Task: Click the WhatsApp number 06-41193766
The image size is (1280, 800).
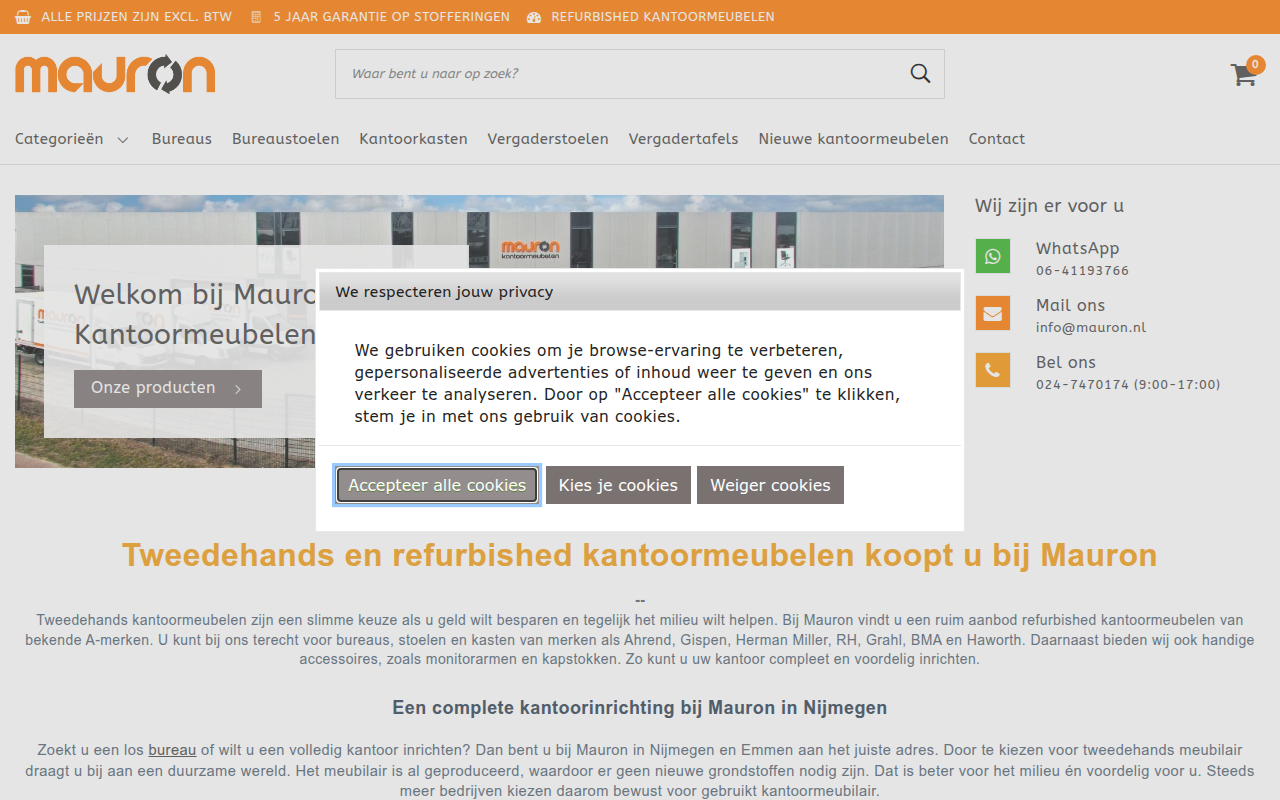Action: coord(1083,271)
